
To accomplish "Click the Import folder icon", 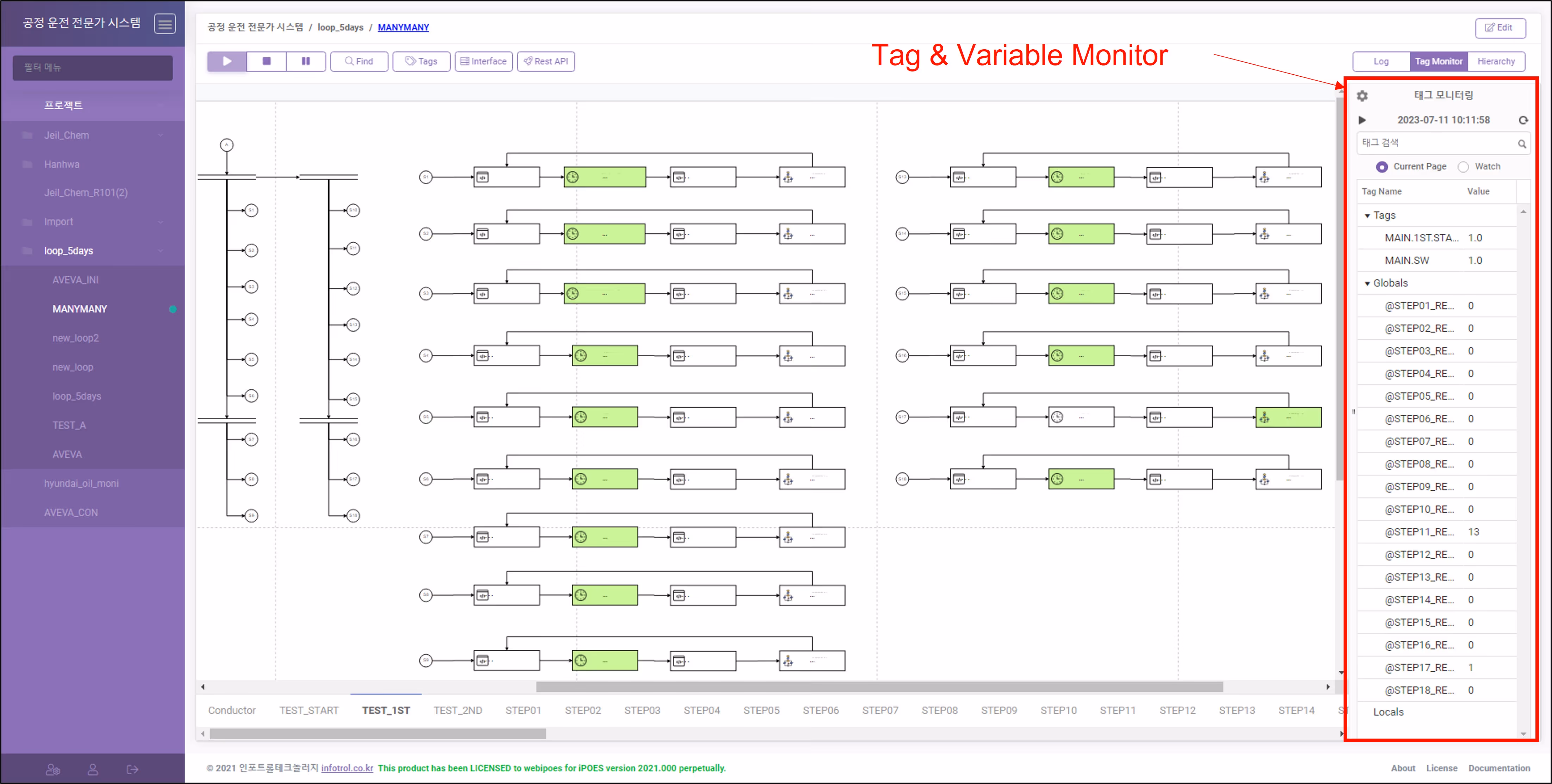I will click(27, 222).
